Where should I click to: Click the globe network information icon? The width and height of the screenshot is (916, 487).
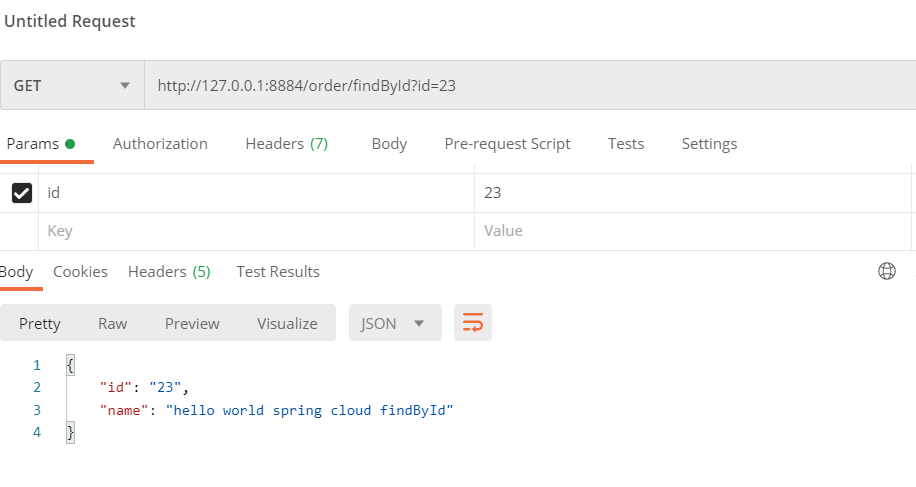pos(887,271)
